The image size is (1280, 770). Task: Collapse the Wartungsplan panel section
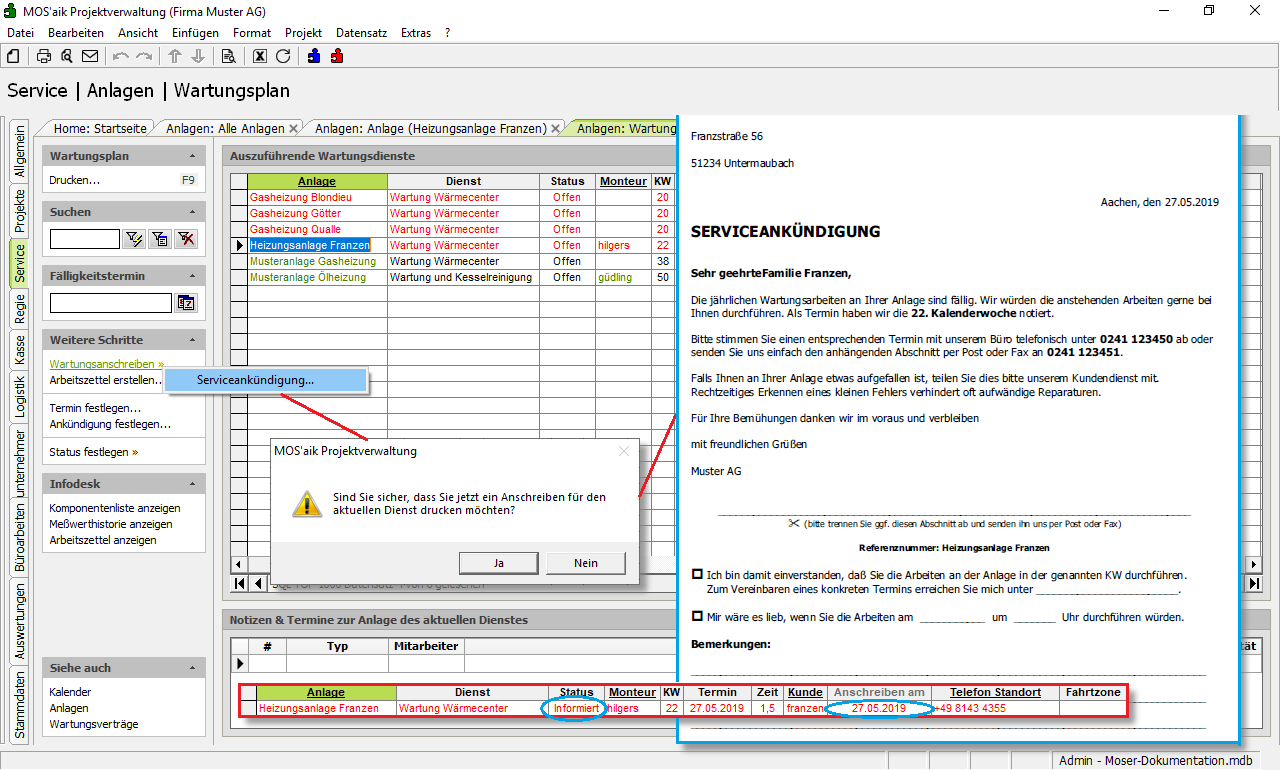click(192, 156)
